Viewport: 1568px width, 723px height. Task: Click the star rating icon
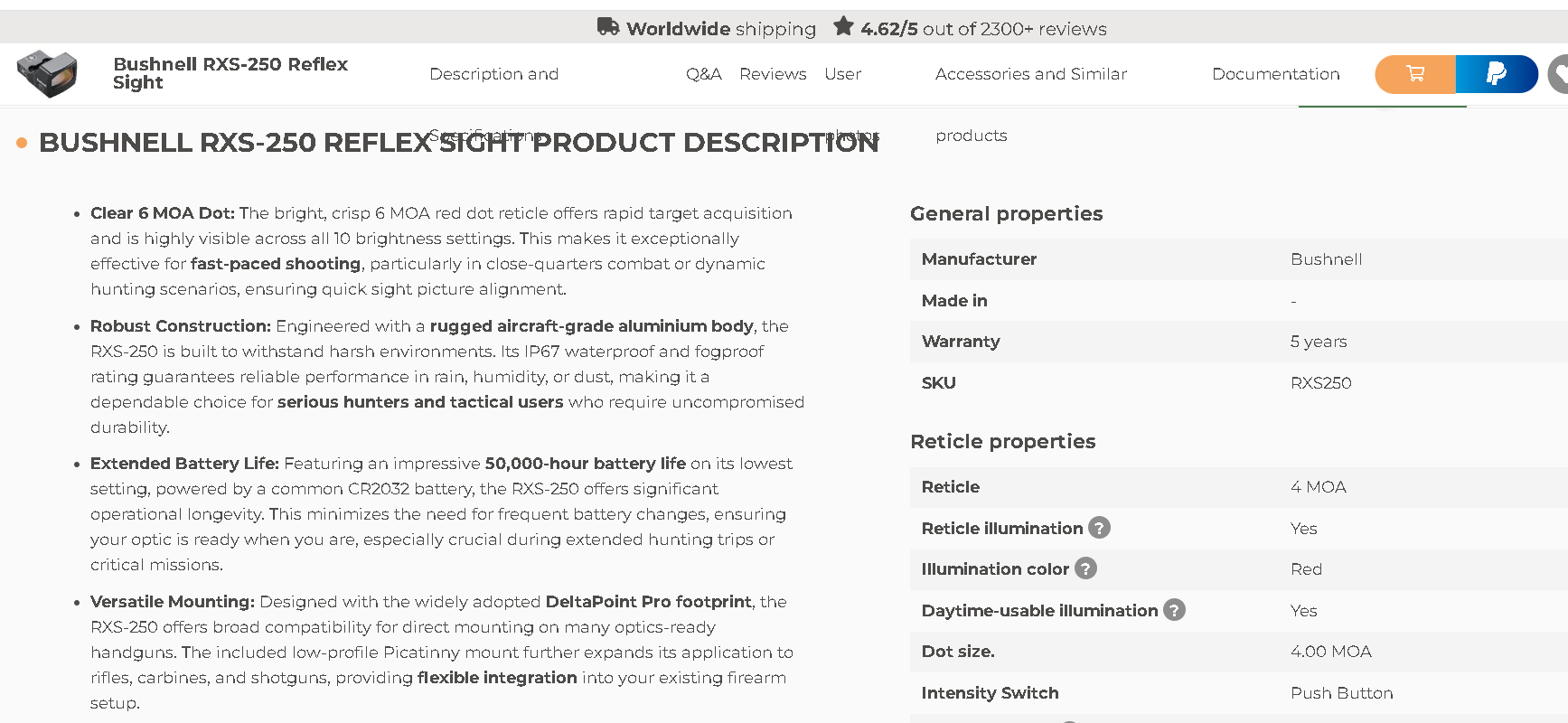coord(843,26)
